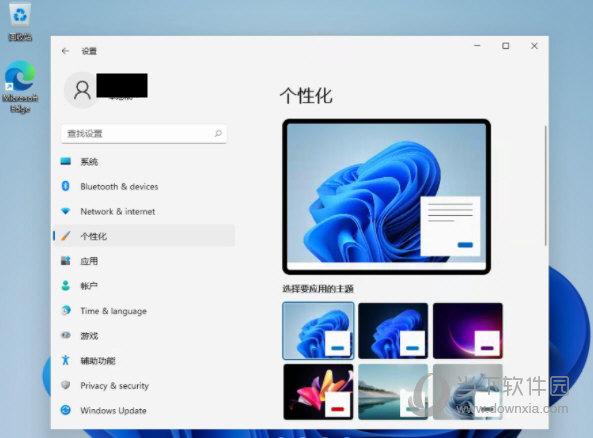593x438 pixels.
Task: Select the 系统 monitor icon
Action: pos(65,162)
